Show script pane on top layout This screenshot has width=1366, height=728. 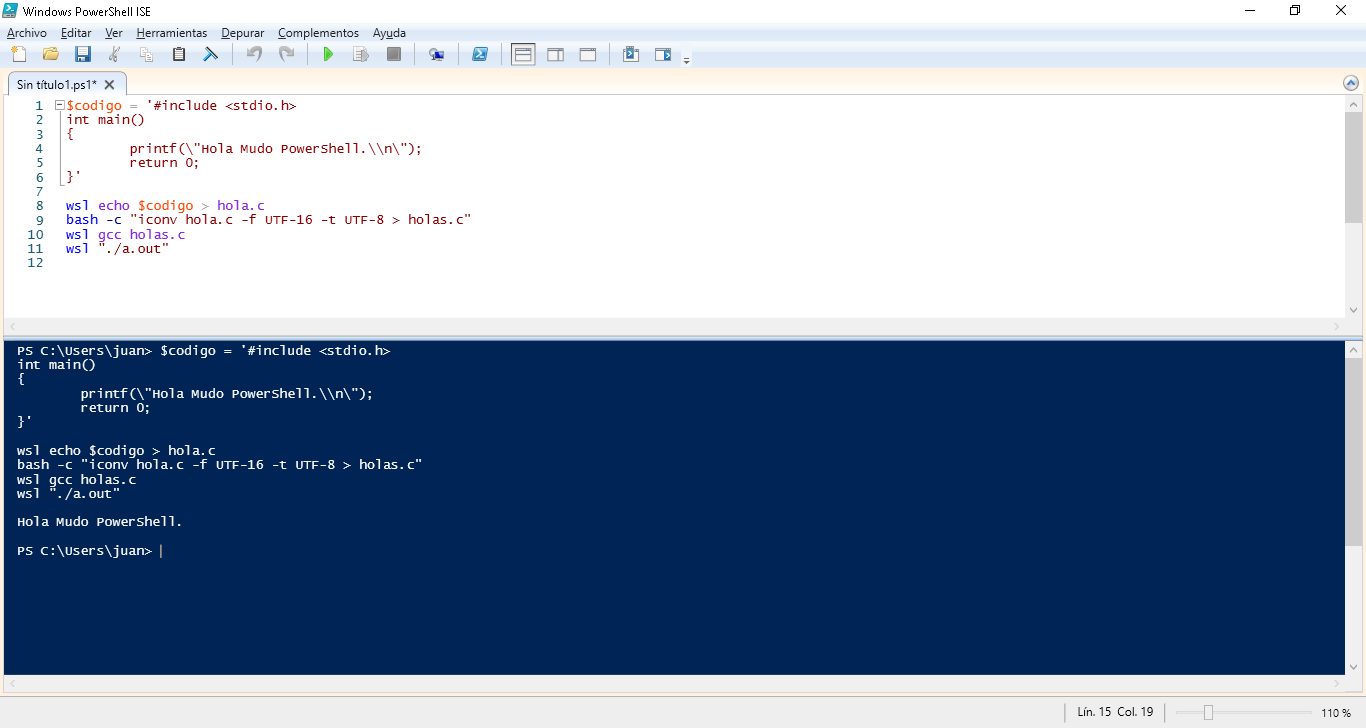click(523, 54)
